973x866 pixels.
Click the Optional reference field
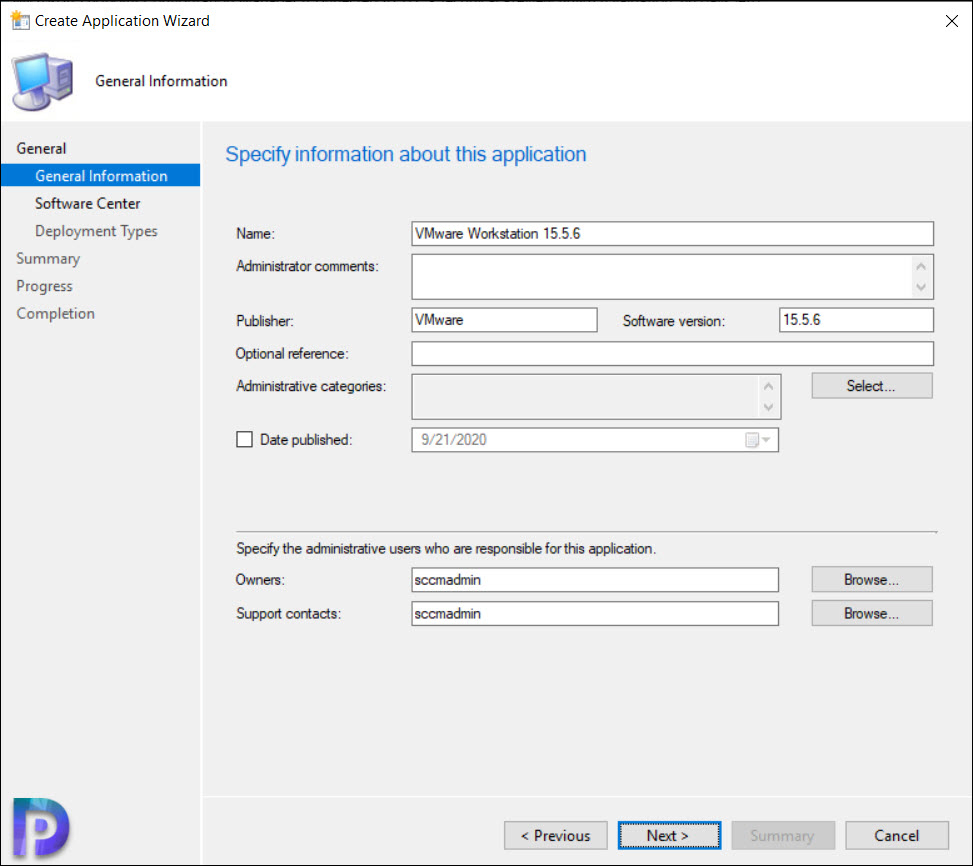tap(672, 354)
